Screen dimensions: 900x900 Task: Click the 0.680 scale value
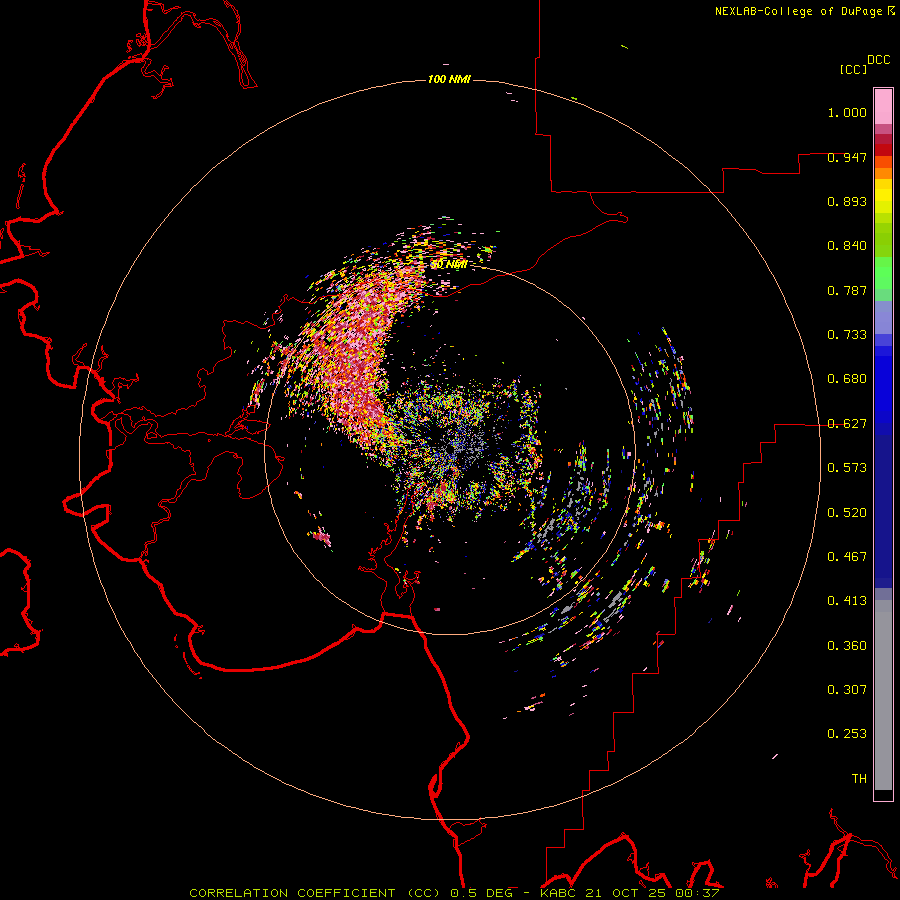(847, 379)
